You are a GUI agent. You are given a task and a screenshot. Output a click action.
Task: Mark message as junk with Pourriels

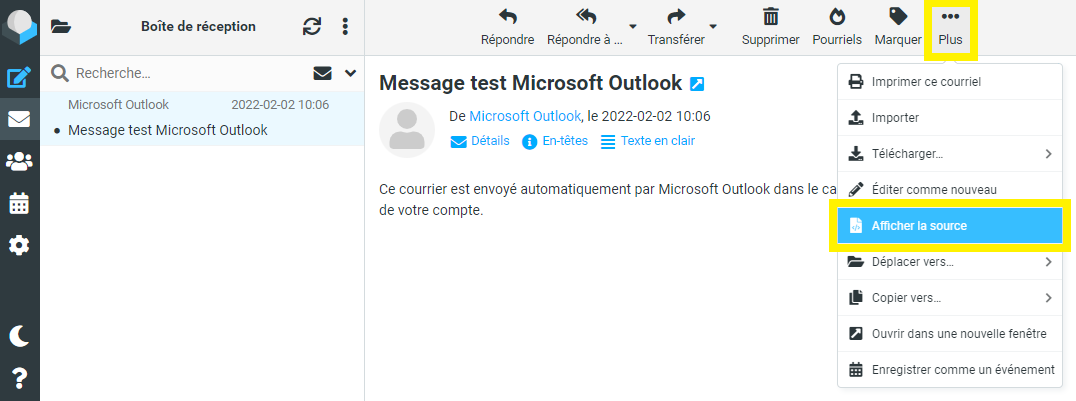837,27
